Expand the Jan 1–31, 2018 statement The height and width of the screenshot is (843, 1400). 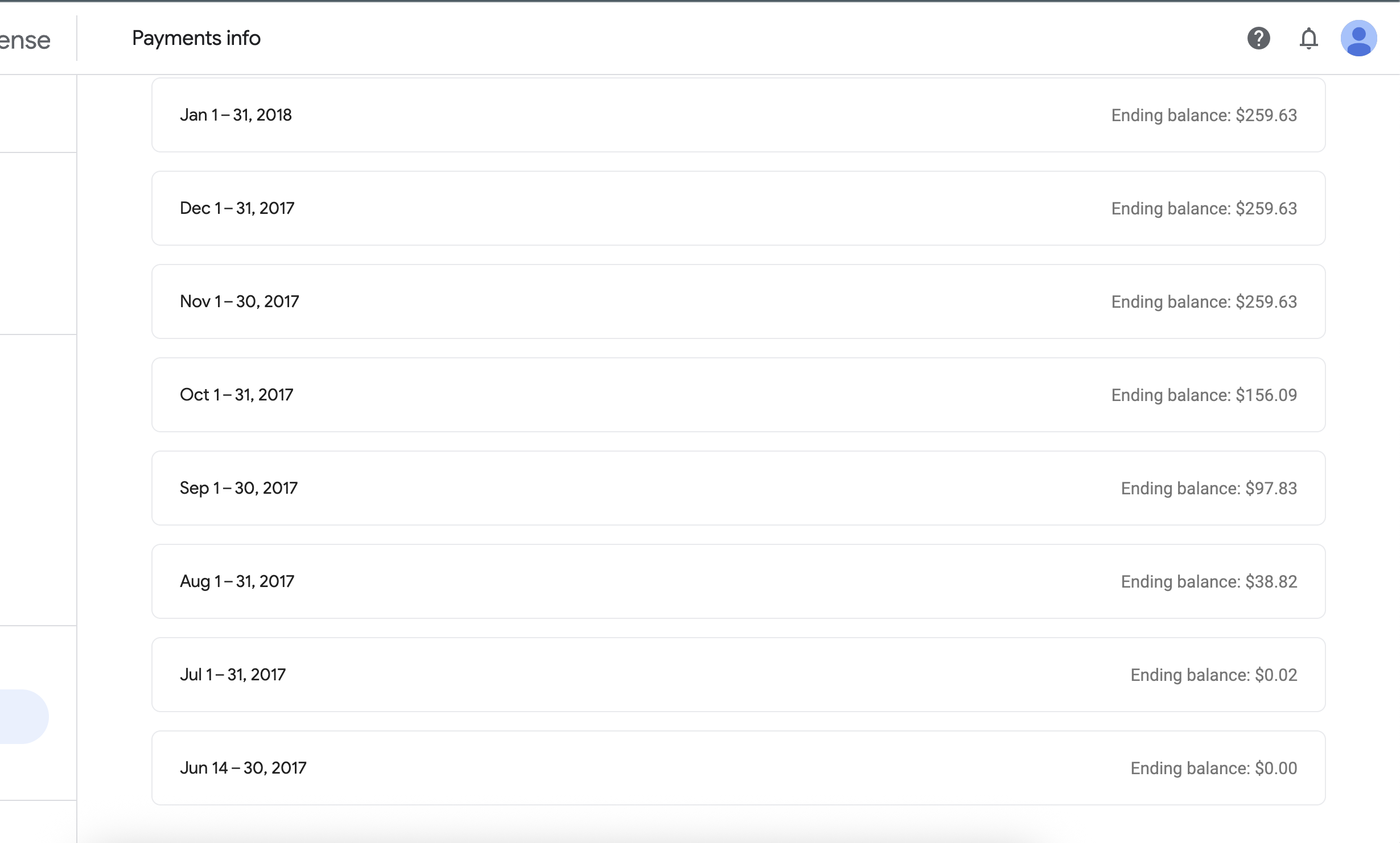click(738, 115)
